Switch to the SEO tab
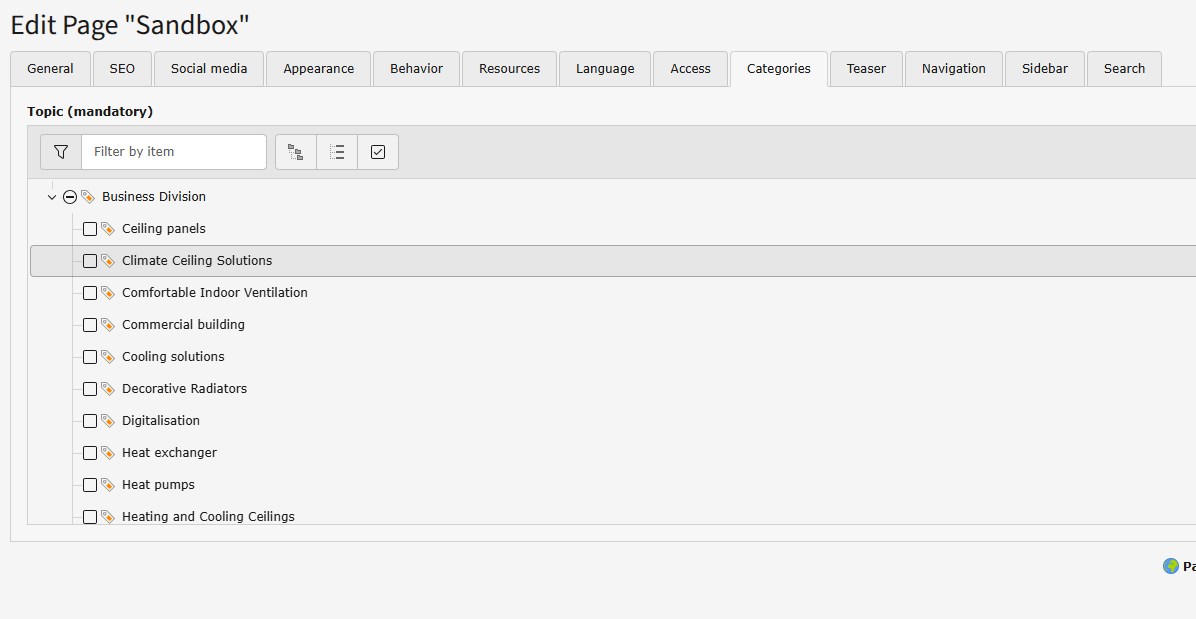 [122, 69]
